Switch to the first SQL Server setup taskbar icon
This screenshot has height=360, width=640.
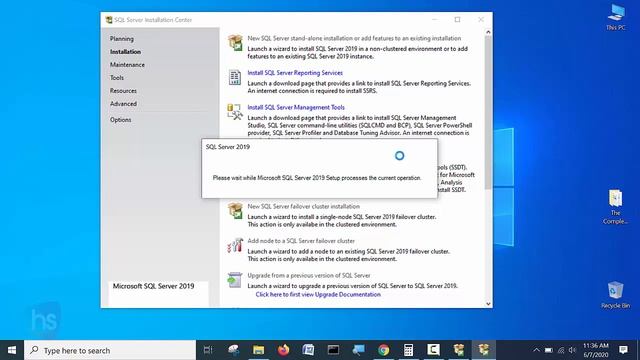click(x=458, y=350)
